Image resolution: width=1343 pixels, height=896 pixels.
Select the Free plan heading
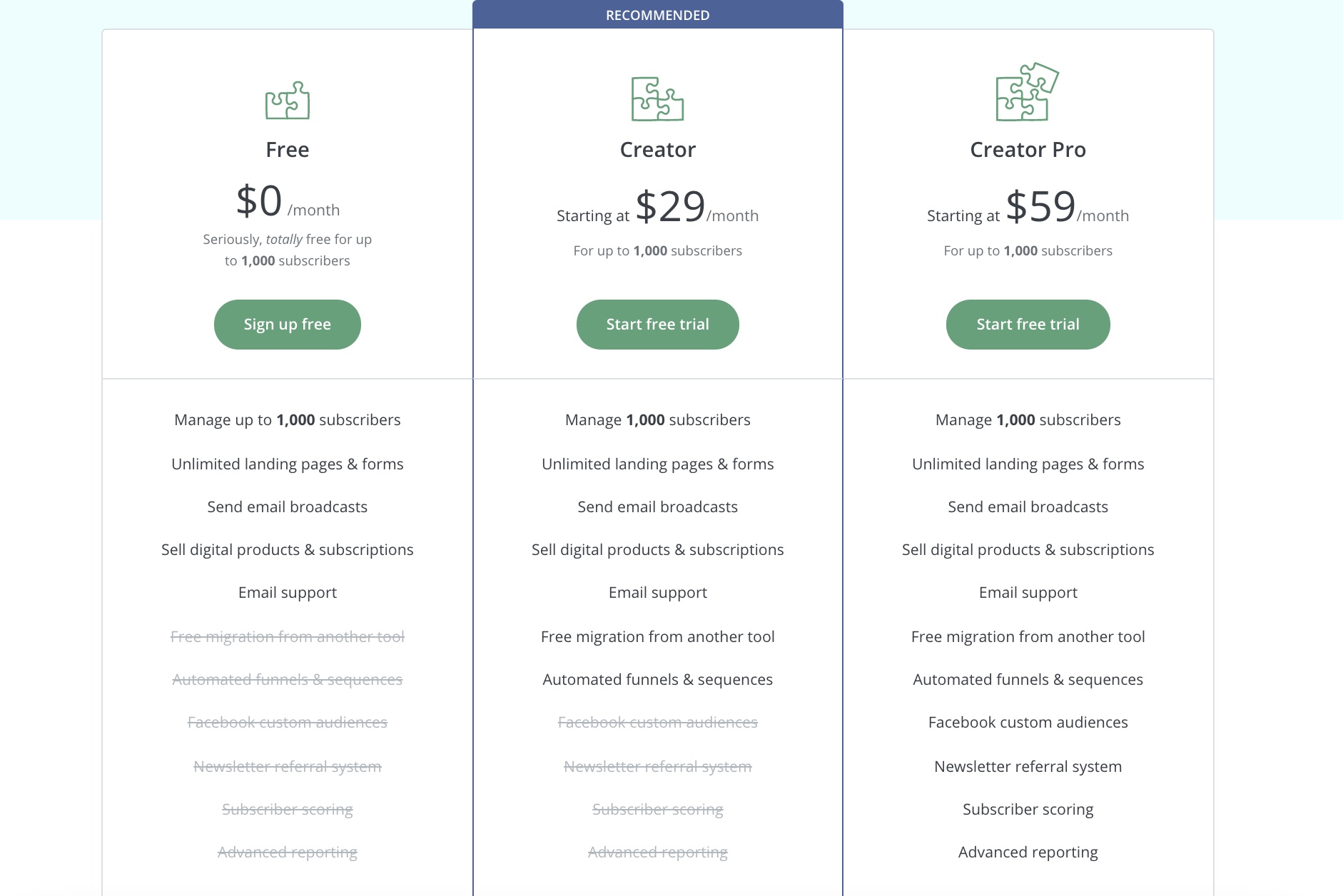(x=288, y=150)
